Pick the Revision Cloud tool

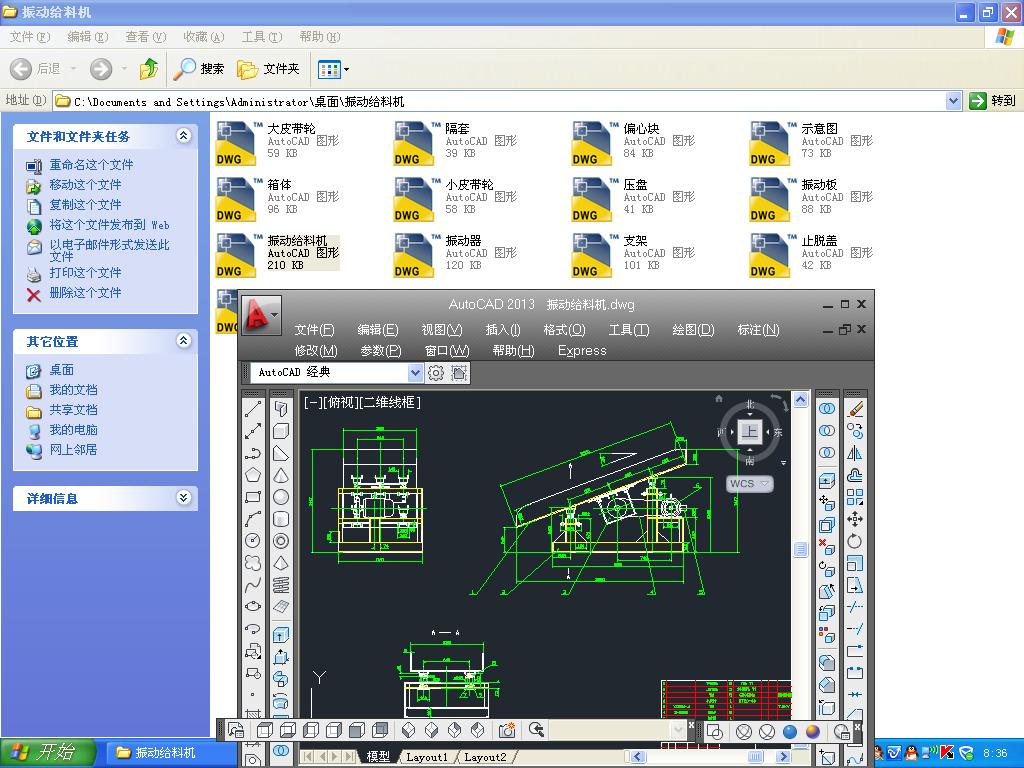254,563
